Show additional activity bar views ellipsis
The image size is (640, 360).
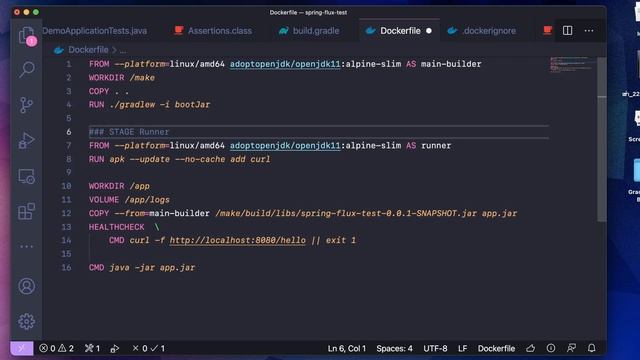click(x=27, y=247)
